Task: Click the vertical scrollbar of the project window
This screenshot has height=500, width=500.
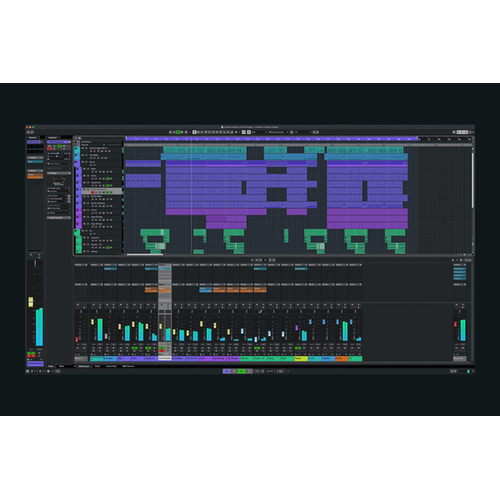Action: pyautogui.click(x=472, y=180)
